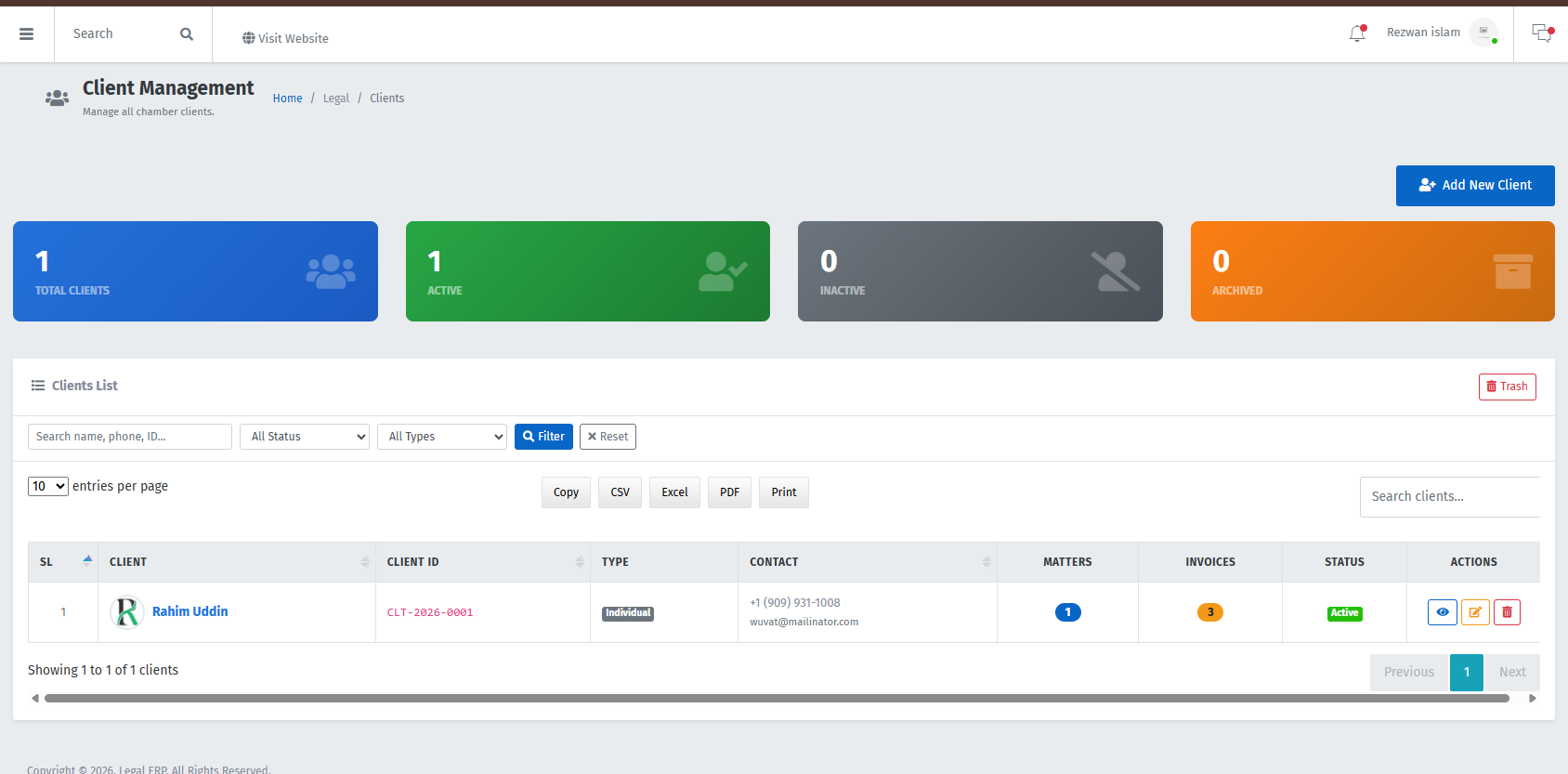Sort table by Client ID column
The image size is (1568, 774).
tap(483, 562)
